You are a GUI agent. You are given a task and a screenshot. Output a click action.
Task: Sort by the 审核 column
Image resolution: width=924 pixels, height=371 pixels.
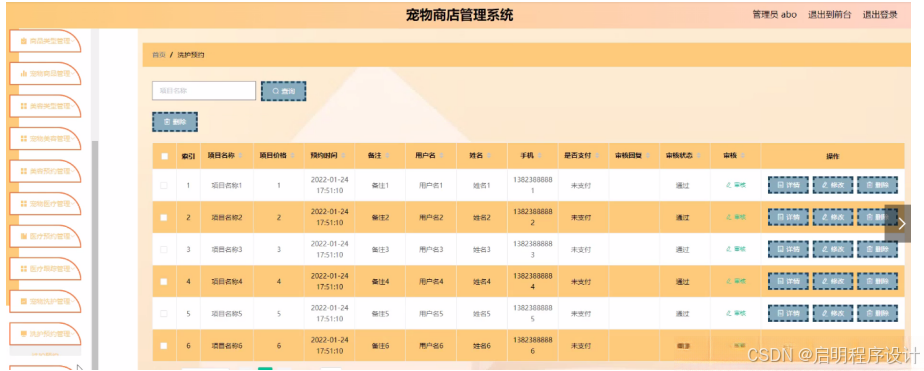[x=742, y=156]
